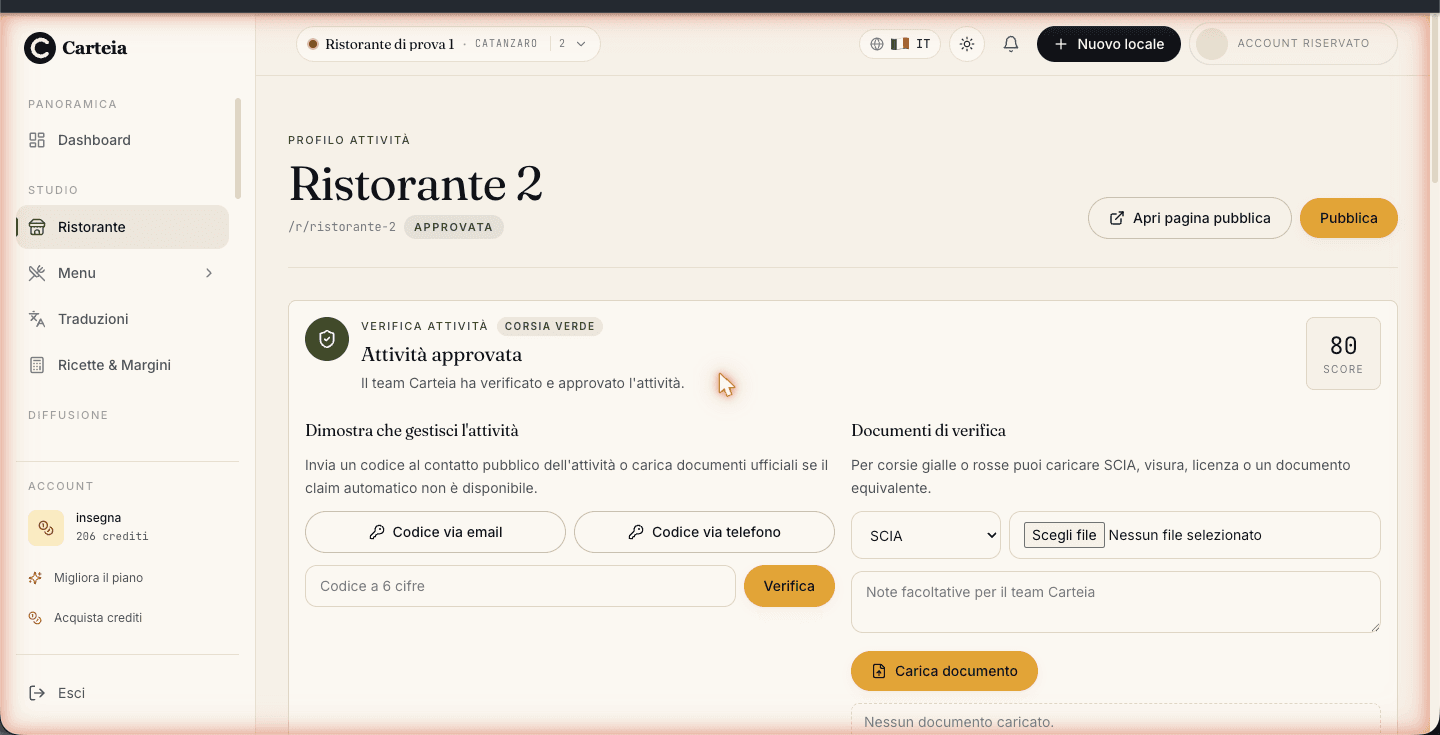Open notifications bell icon
Viewport: 1440px width, 735px height.
click(x=1011, y=44)
